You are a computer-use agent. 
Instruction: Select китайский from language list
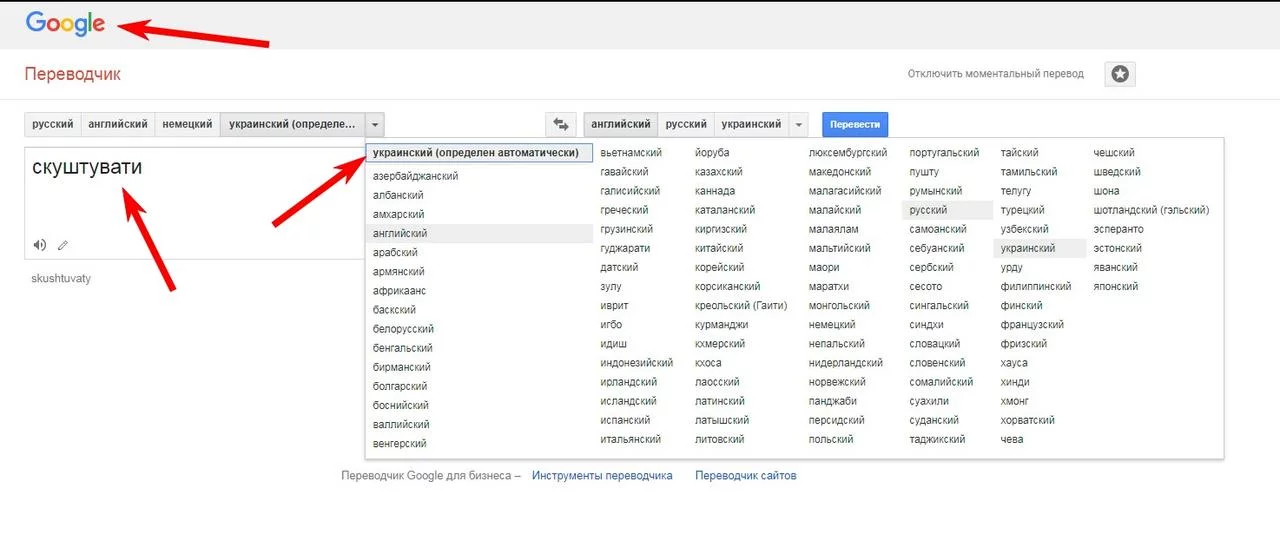(x=719, y=248)
